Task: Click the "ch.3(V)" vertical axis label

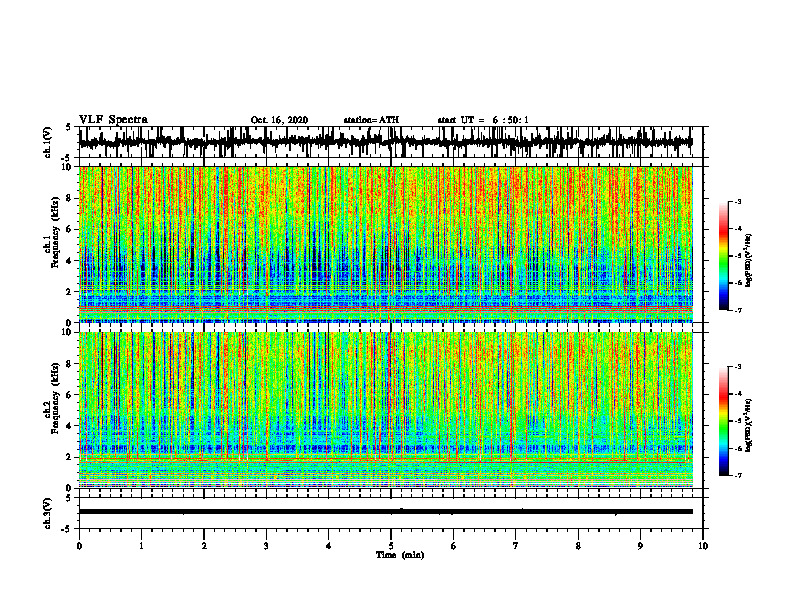Action: tap(48, 513)
